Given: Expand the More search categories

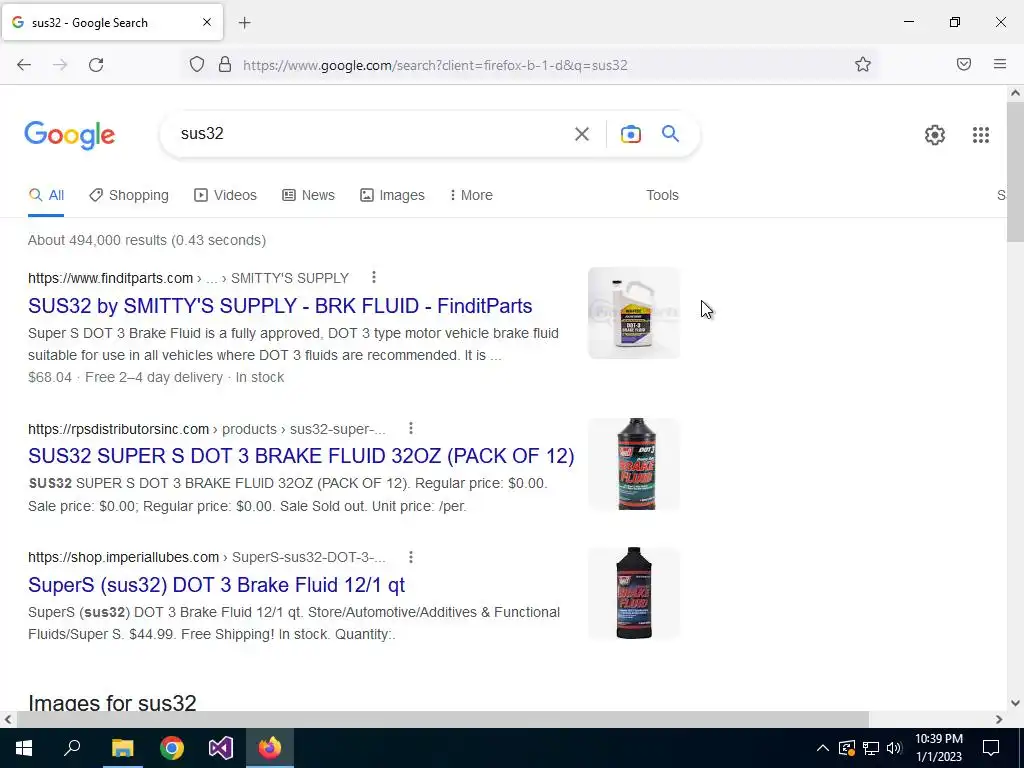Looking at the screenshot, I should click(471, 195).
